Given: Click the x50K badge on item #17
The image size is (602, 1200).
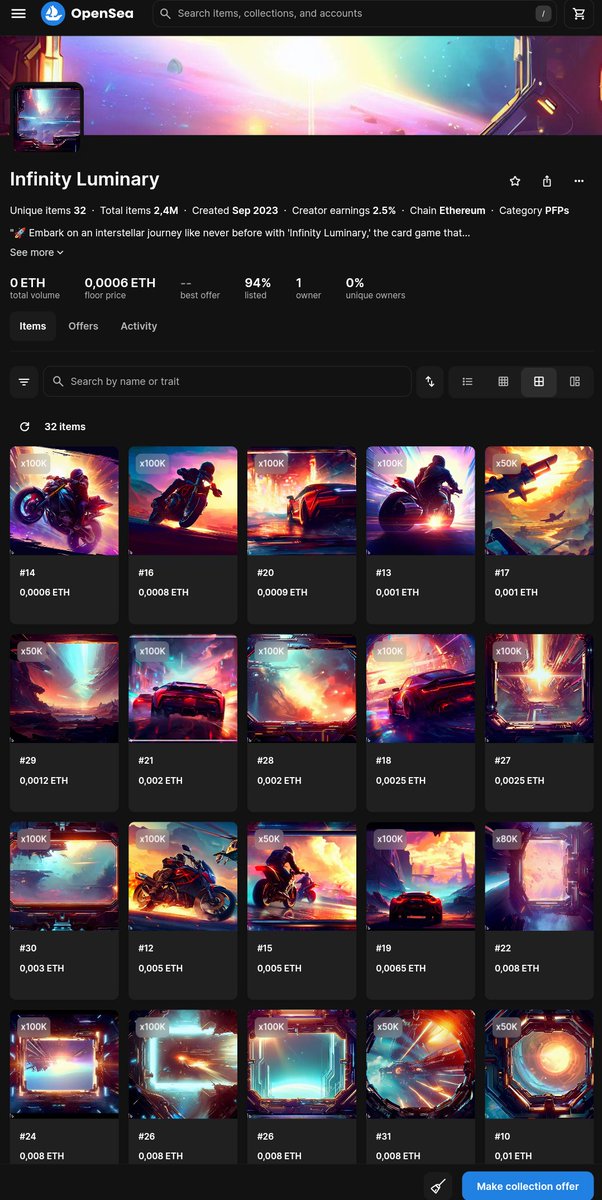Looking at the screenshot, I should tap(507, 464).
